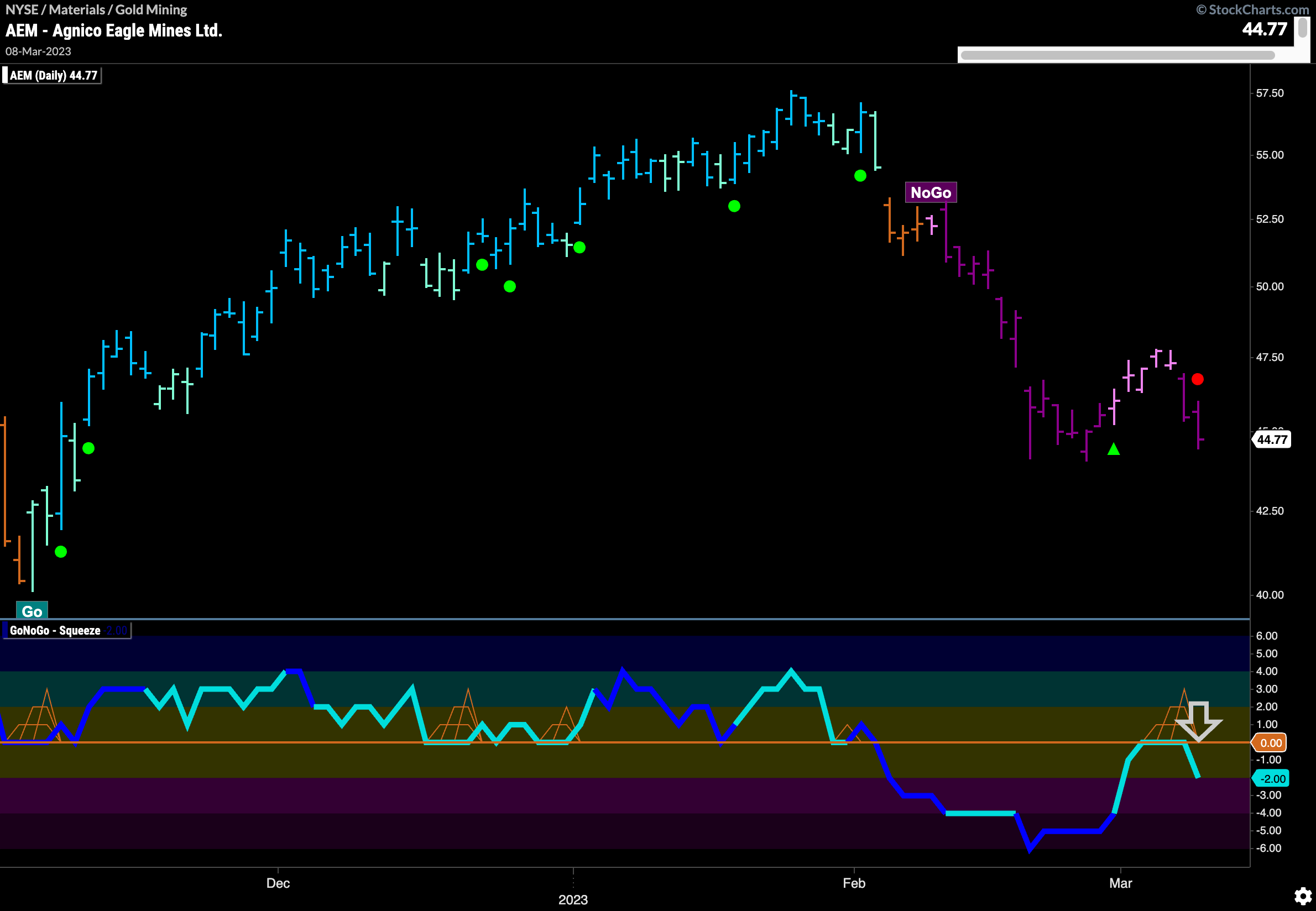1316x911 pixels.
Task: Click the 2023 year label
Action: [573, 899]
